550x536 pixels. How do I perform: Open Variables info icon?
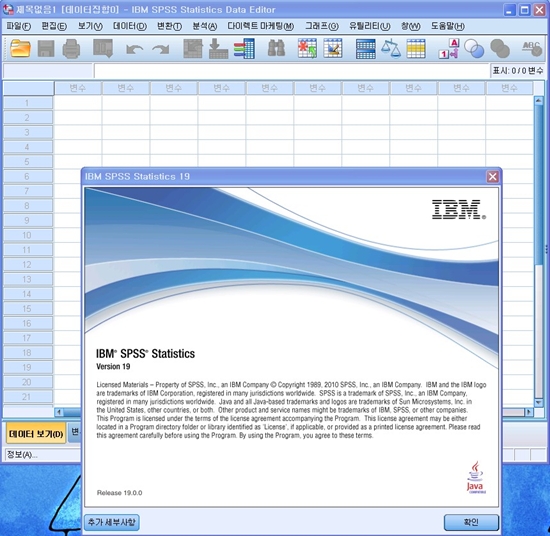244,48
